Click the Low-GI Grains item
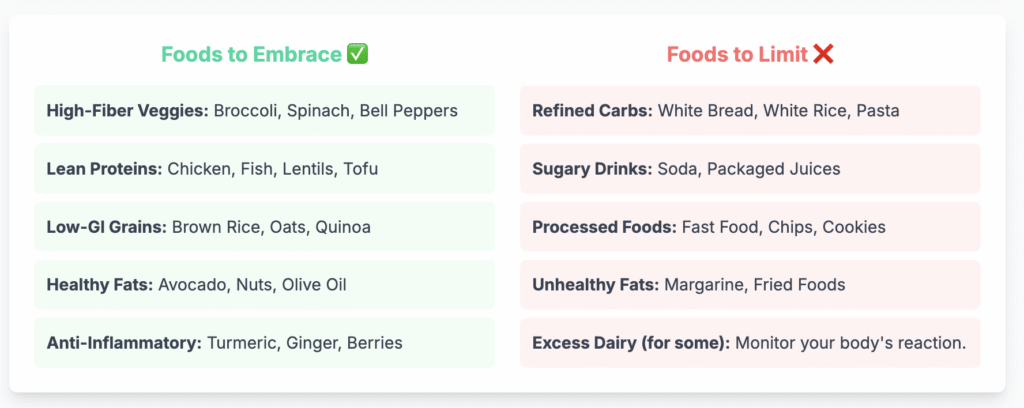The image size is (1024, 408). (264, 227)
